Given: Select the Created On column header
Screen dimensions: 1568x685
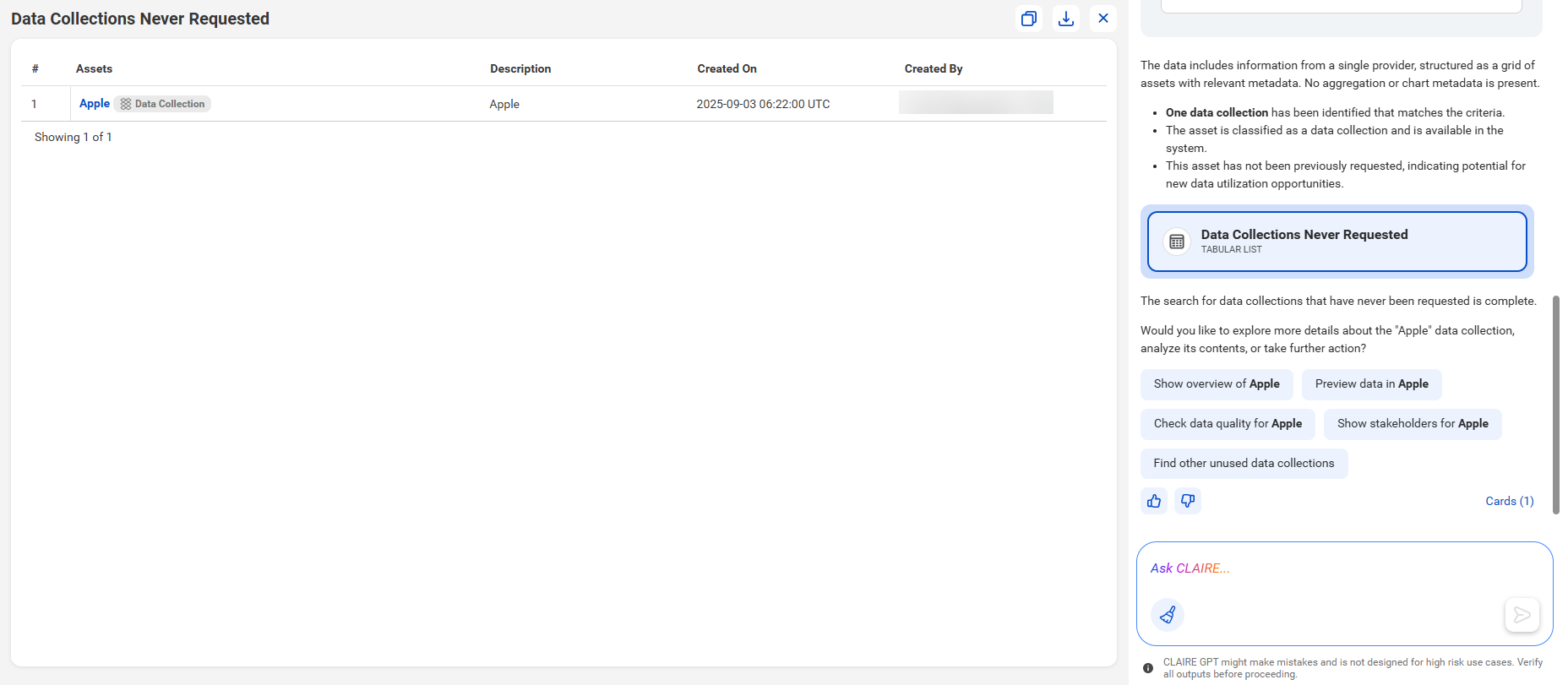Looking at the screenshot, I should pos(727,68).
